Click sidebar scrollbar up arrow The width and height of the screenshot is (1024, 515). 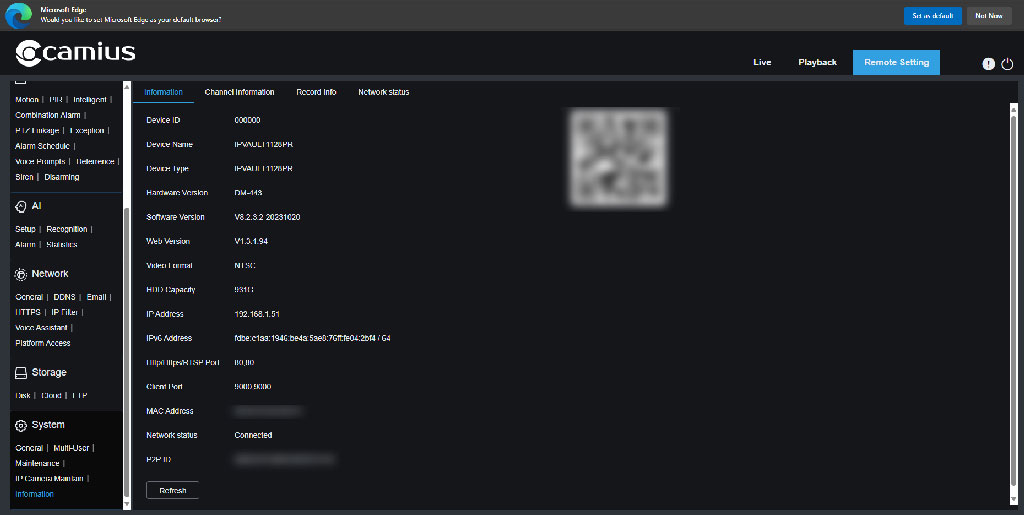[x=127, y=86]
